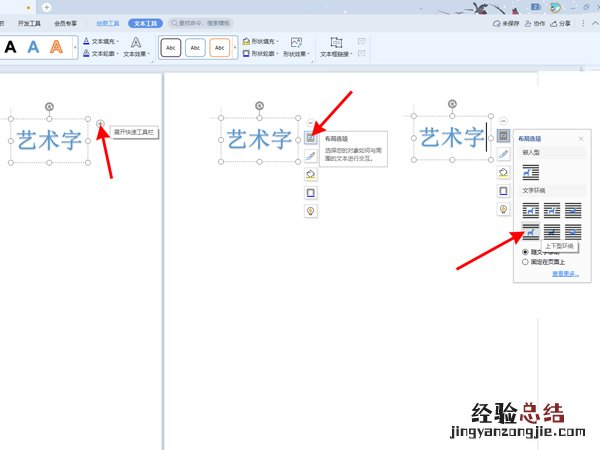Open the 文本效果 dropdown menu
Screen dimensions: 600x450
(x=136, y=54)
